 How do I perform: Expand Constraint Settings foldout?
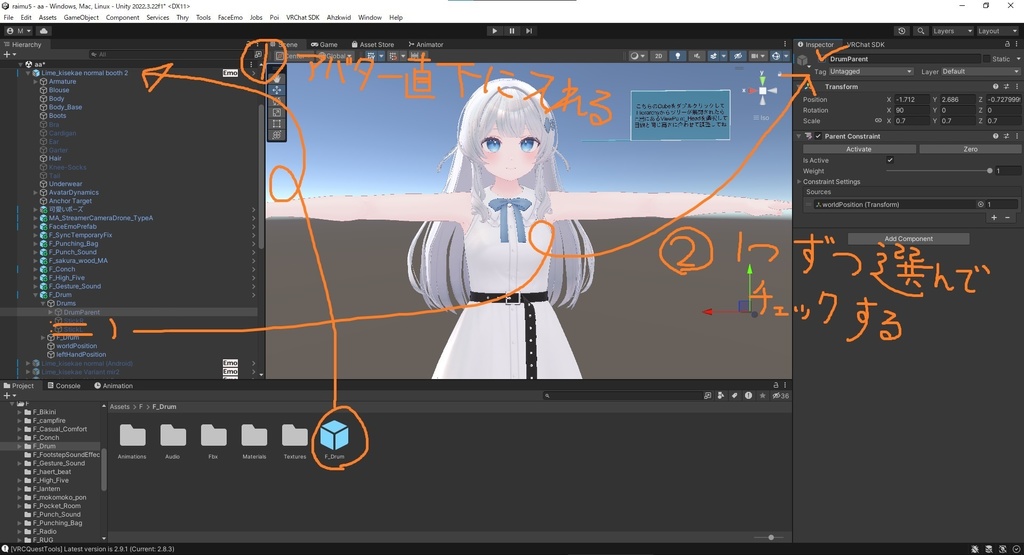[799, 182]
